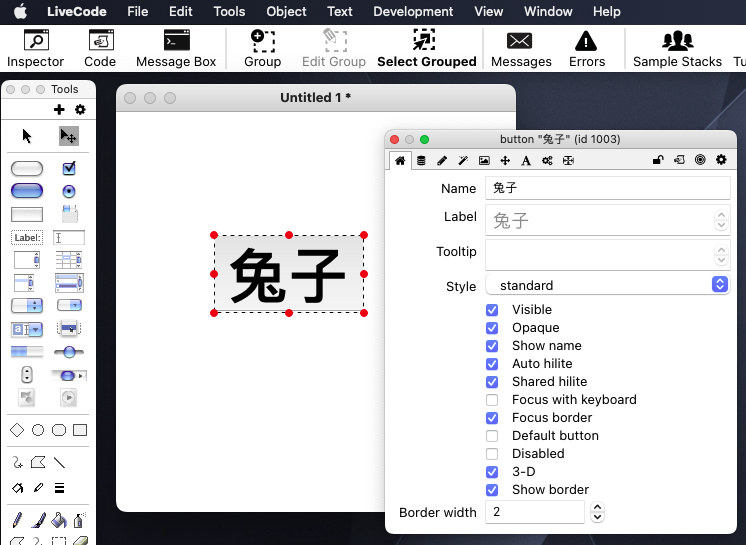Toggle Select Grouped in toolbar
746x545 pixels.
click(427, 49)
